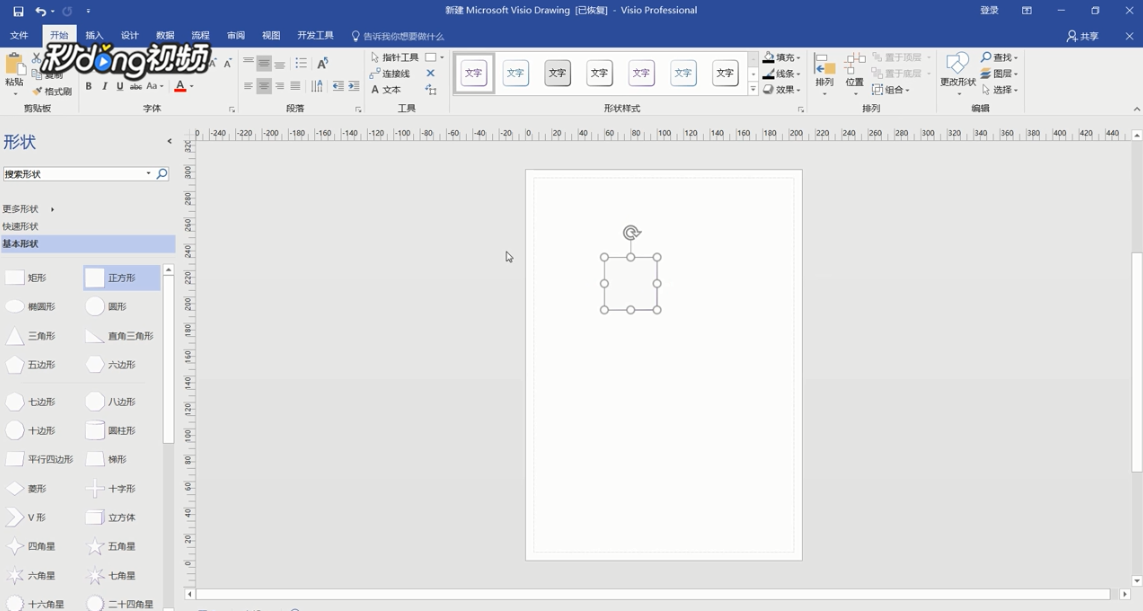Click the Sign in (登录) link
Viewport: 1143px width, 611px height.
[x=989, y=10]
